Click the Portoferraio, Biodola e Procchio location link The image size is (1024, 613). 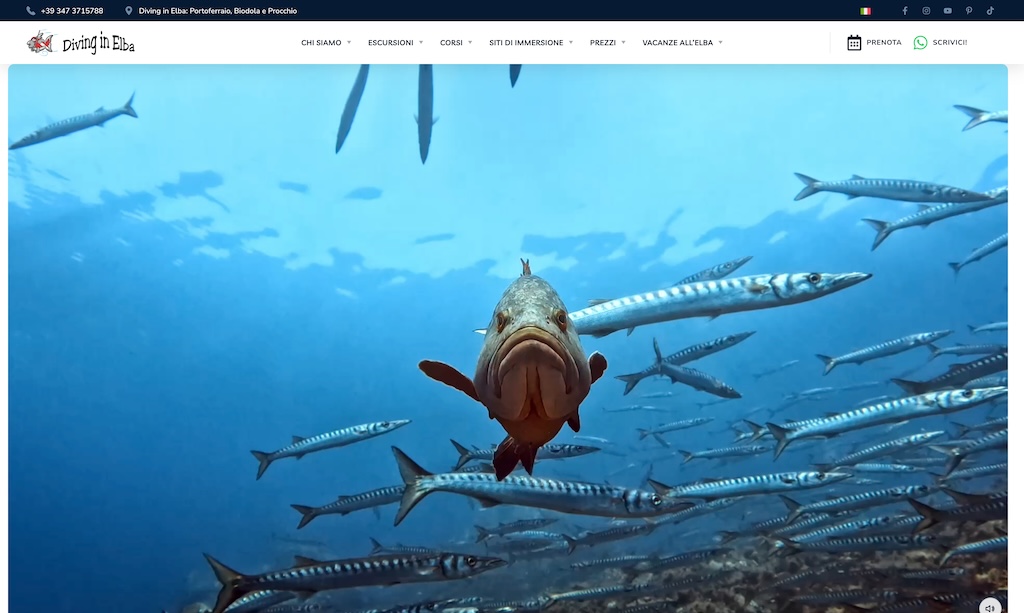[x=217, y=11]
